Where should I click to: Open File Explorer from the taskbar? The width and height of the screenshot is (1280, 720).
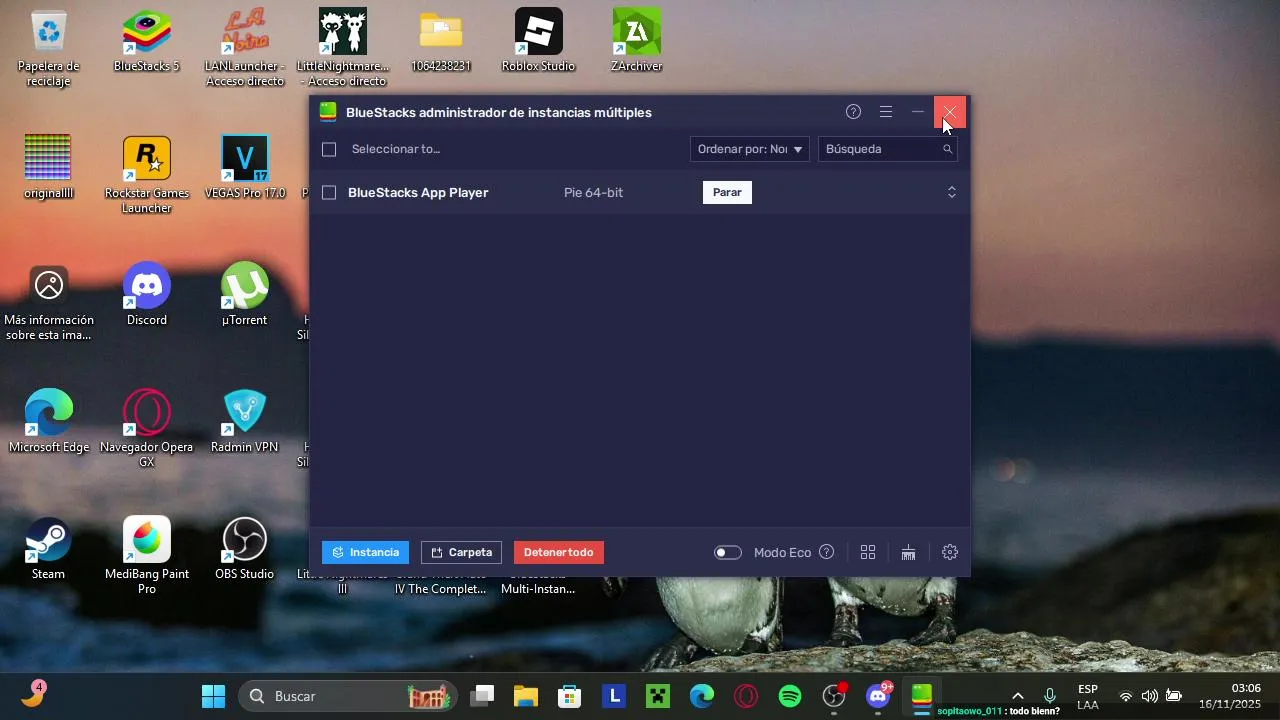(526, 696)
